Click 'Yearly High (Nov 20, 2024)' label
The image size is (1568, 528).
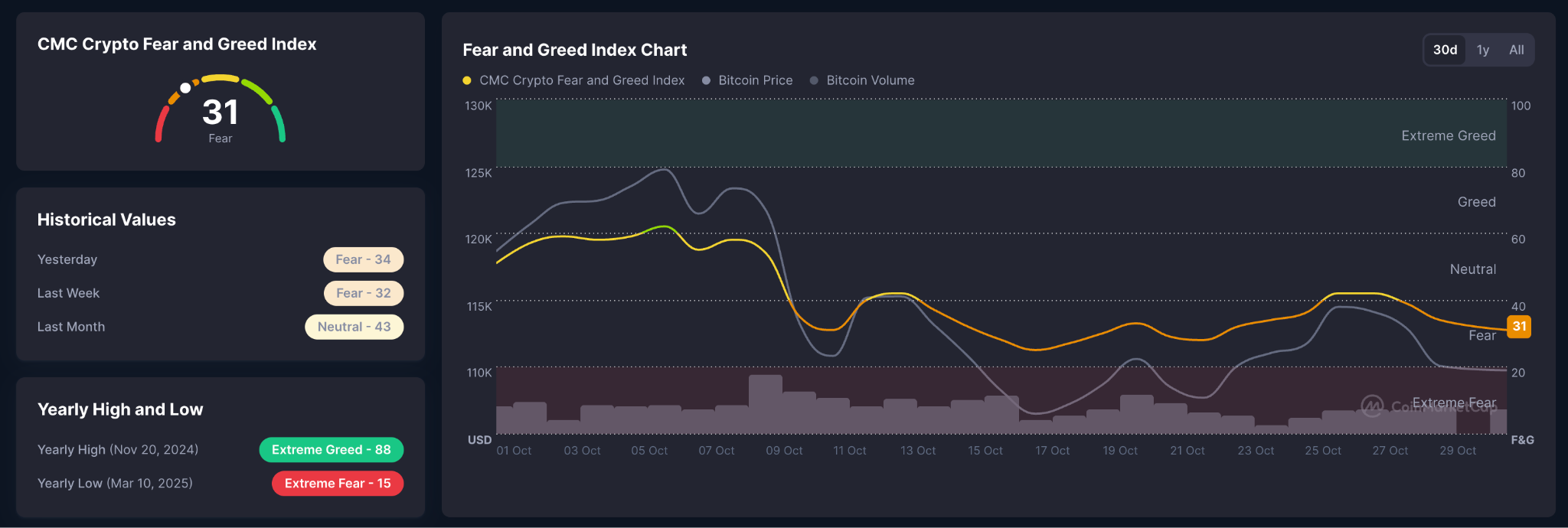click(x=118, y=450)
